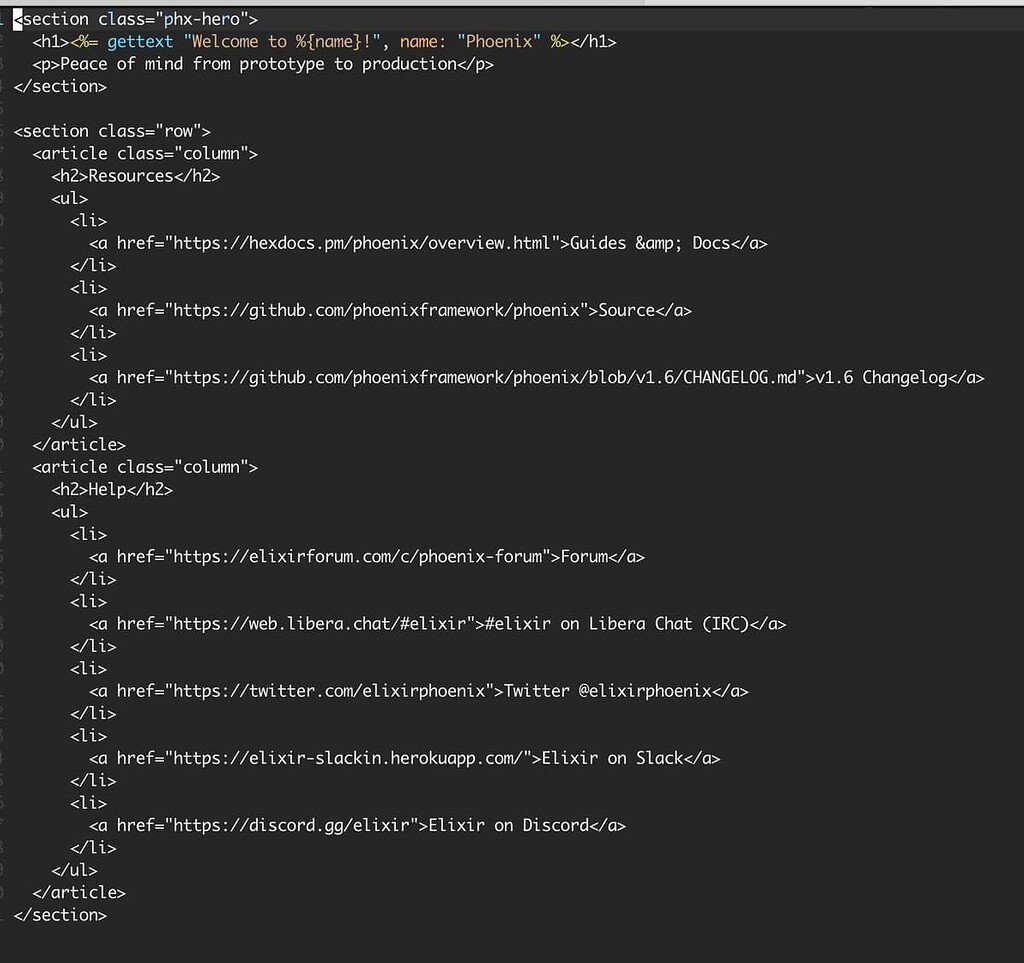This screenshot has width=1024, height=963.
Task: Click the first article class="column" tag
Action: [145, 153]
